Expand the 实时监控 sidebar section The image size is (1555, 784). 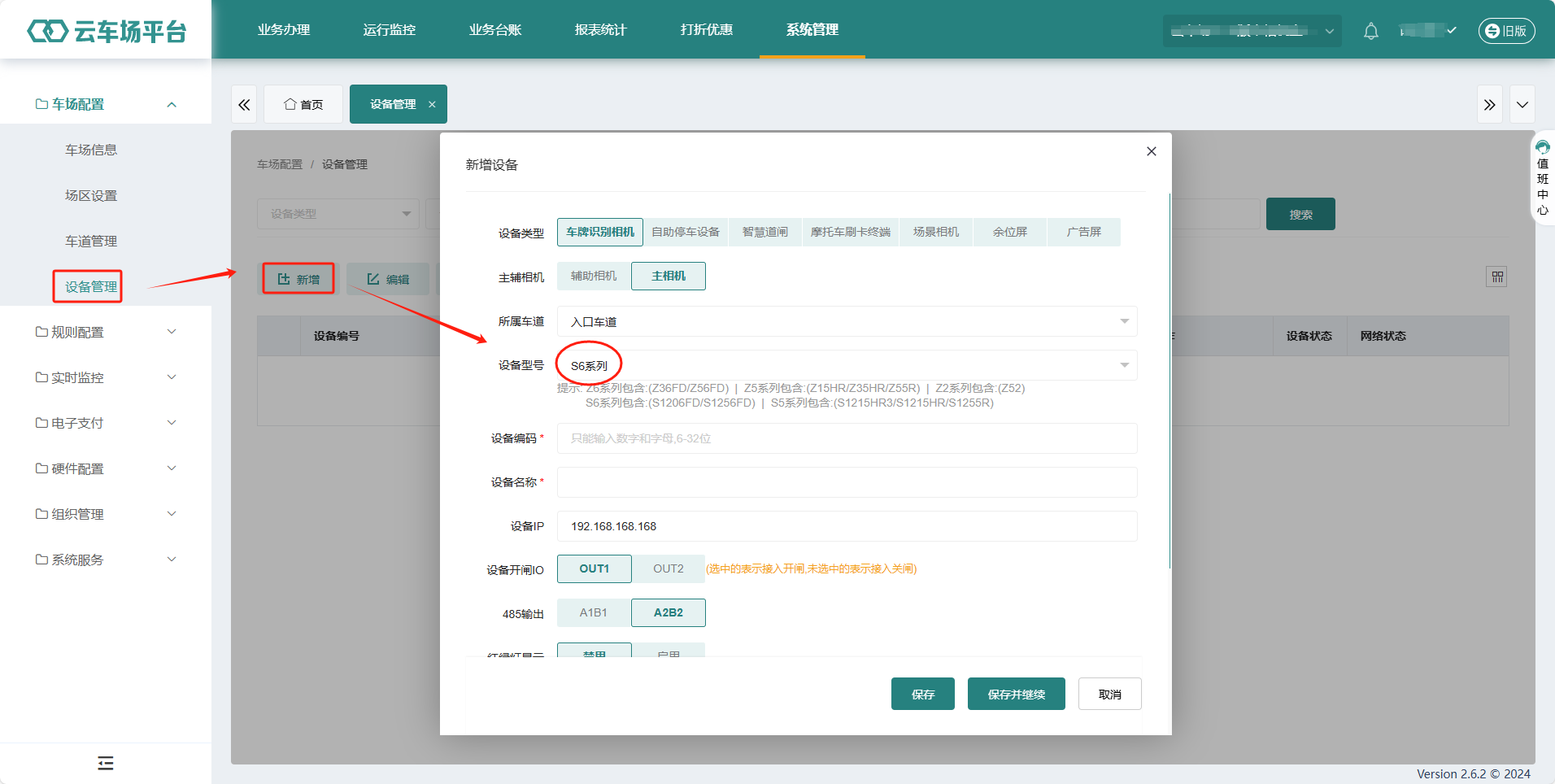coord(106,377)
